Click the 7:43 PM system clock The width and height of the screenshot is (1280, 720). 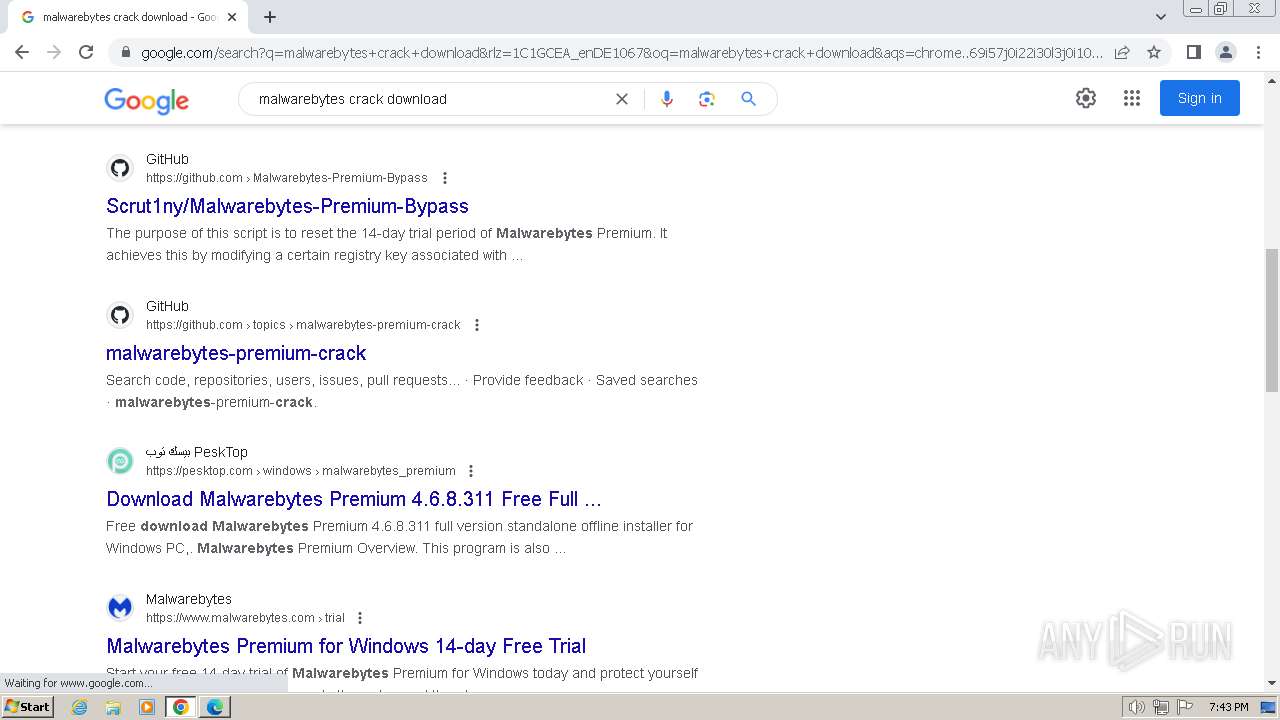pyautogui.click(x=1229, y=707)
